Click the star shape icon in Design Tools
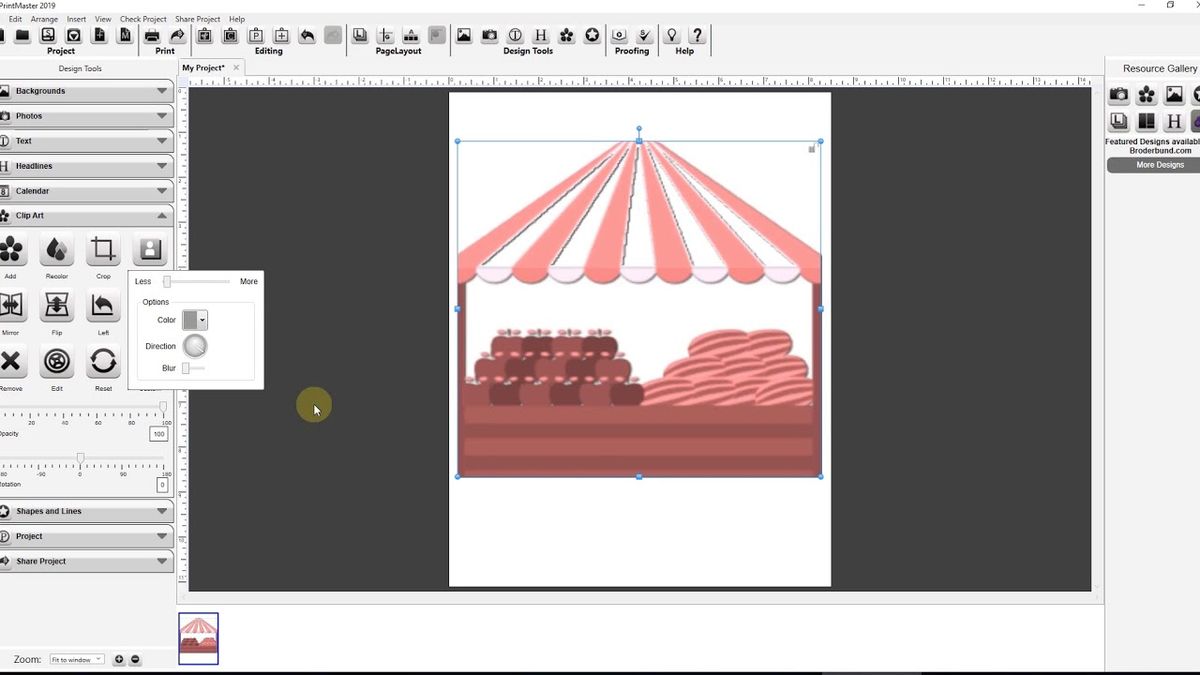The width and height of the screenshot is (1200, 675). [x=592, y=35]
